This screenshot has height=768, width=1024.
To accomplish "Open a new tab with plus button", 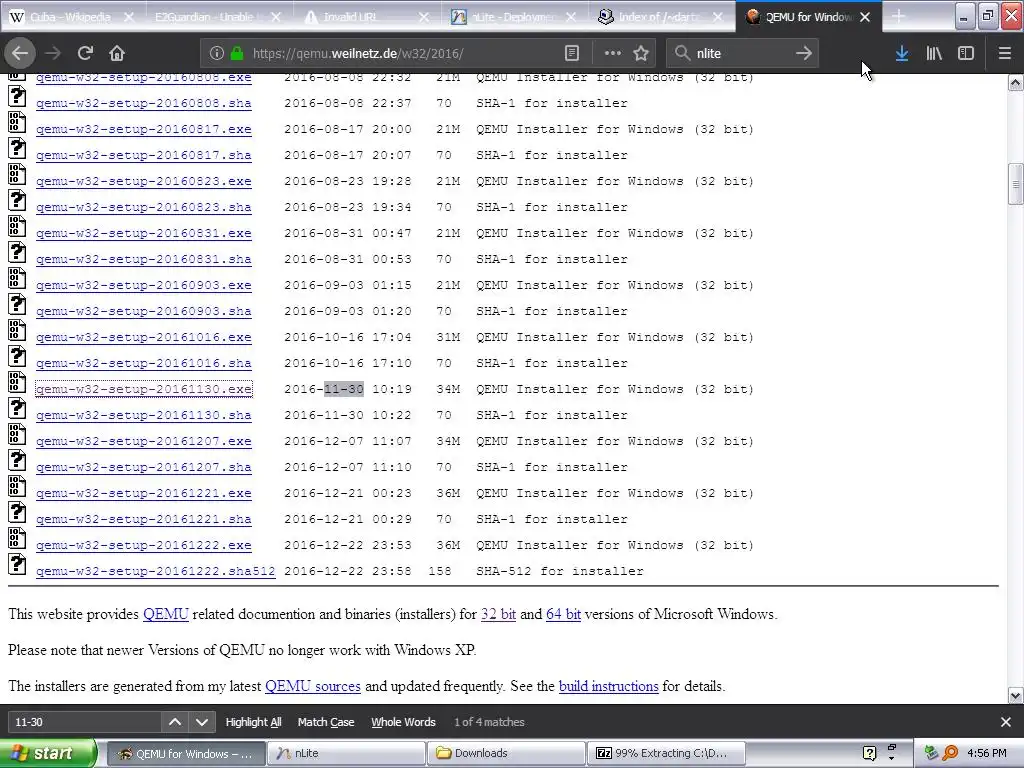I will [899, 17].
